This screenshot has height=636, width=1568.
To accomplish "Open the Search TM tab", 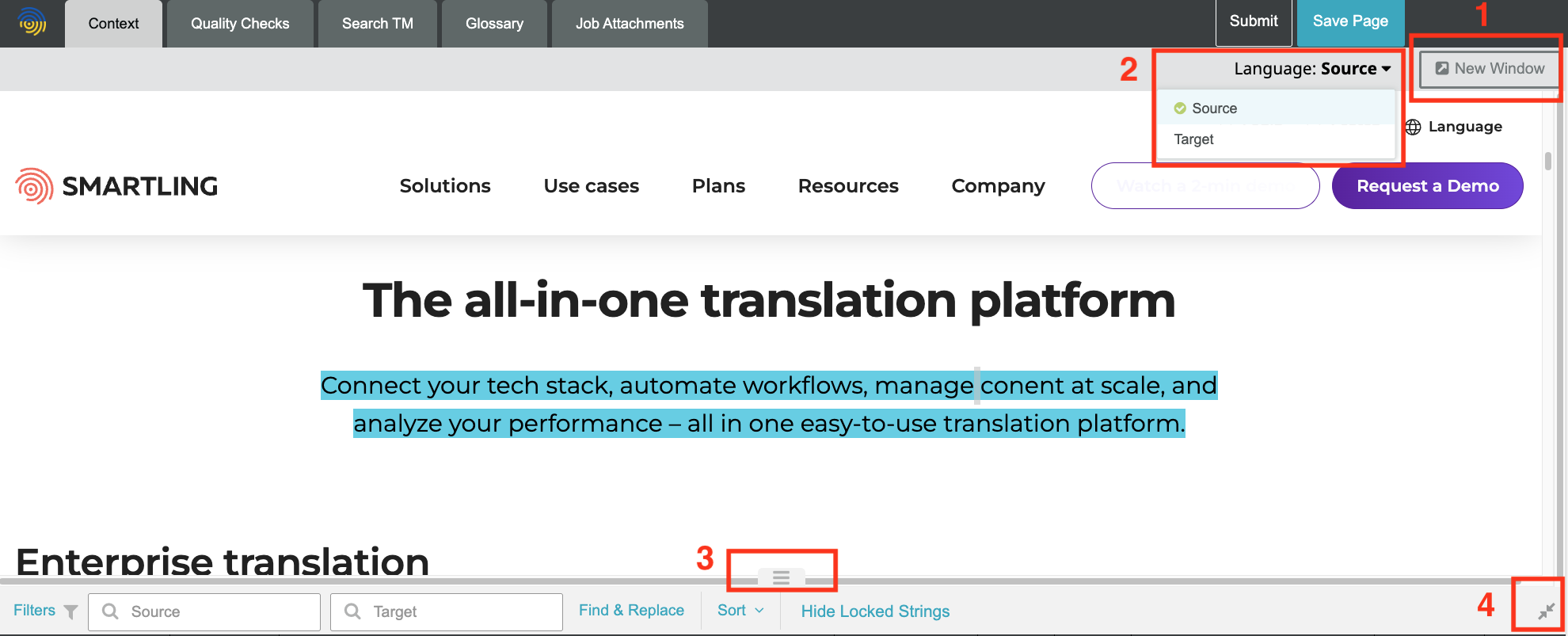I will point(378,24).
